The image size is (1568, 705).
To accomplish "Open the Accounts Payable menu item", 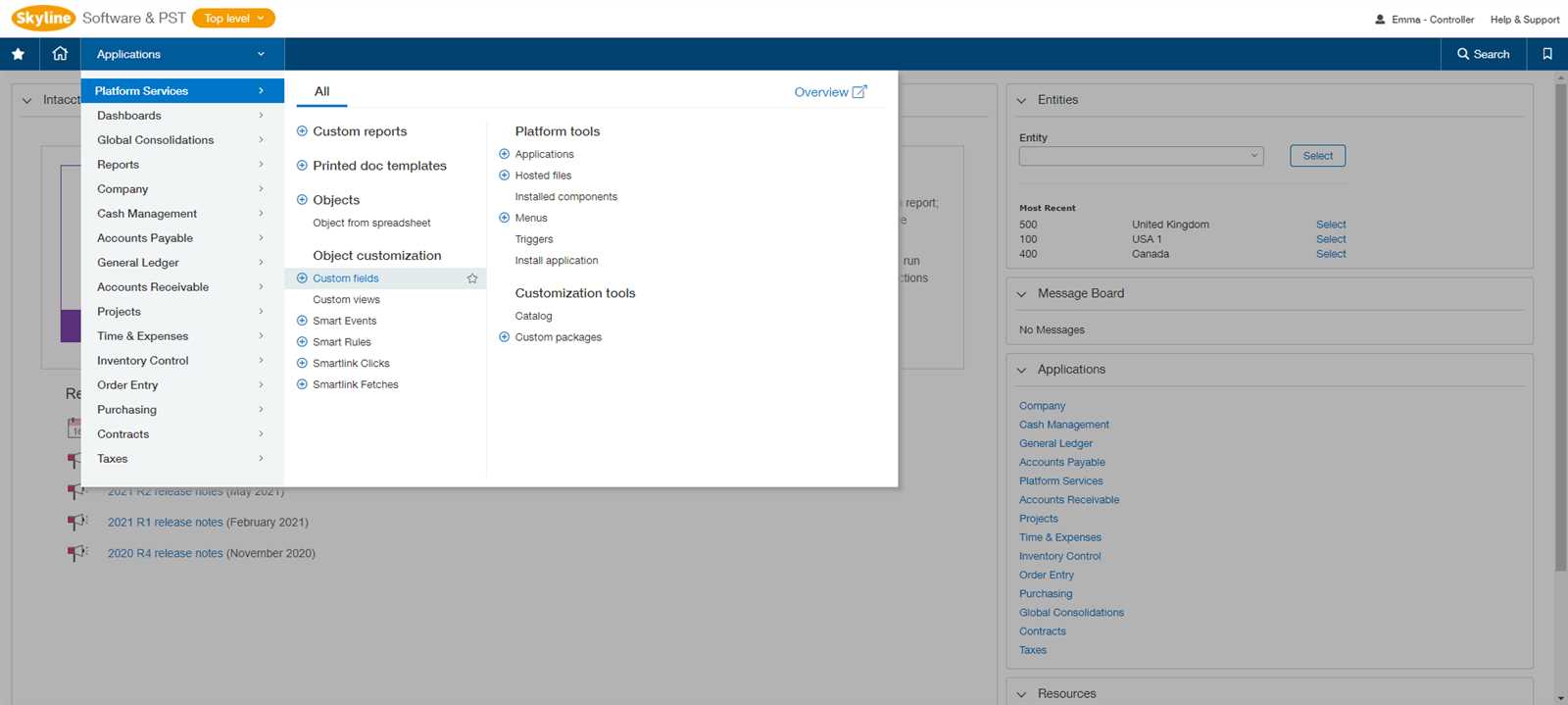I will pyautogui.click(x=182, y=238).
